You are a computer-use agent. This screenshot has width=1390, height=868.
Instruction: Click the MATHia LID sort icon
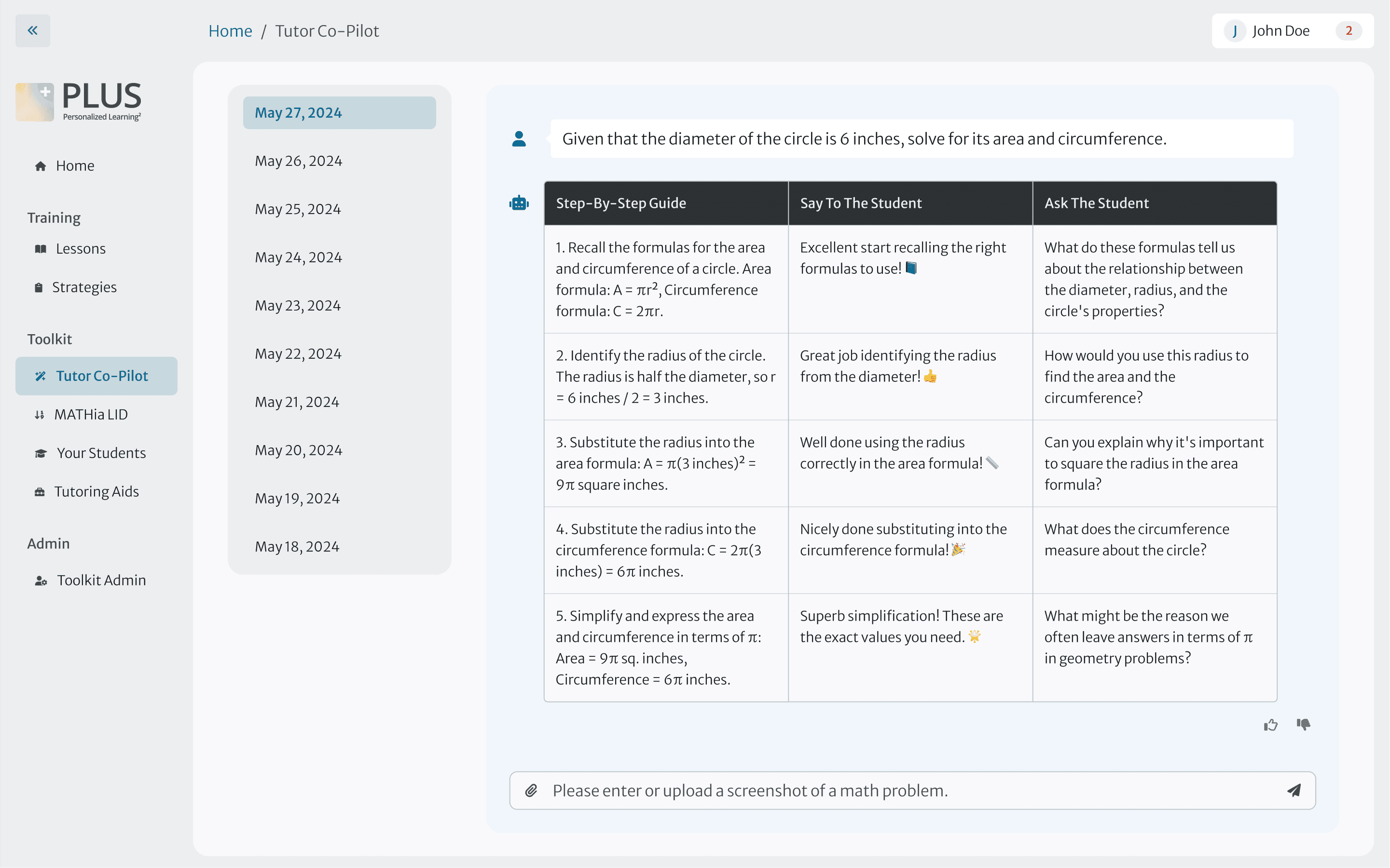[39, 415]
